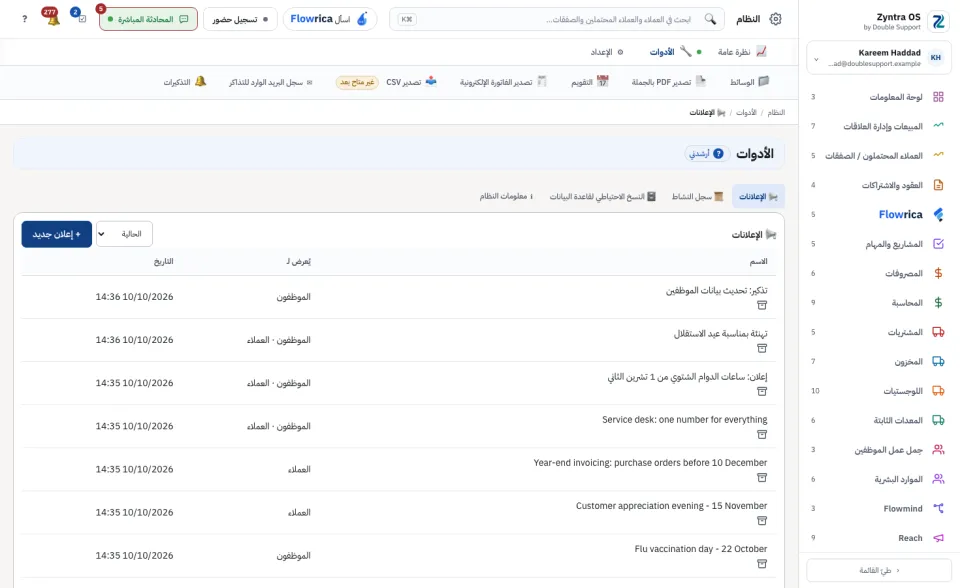Image resolution: width=960 pixels, height=588 pixels.
Task: Click the المحادثة المباشرة live chat button
Action: click(x=148, y=19)
